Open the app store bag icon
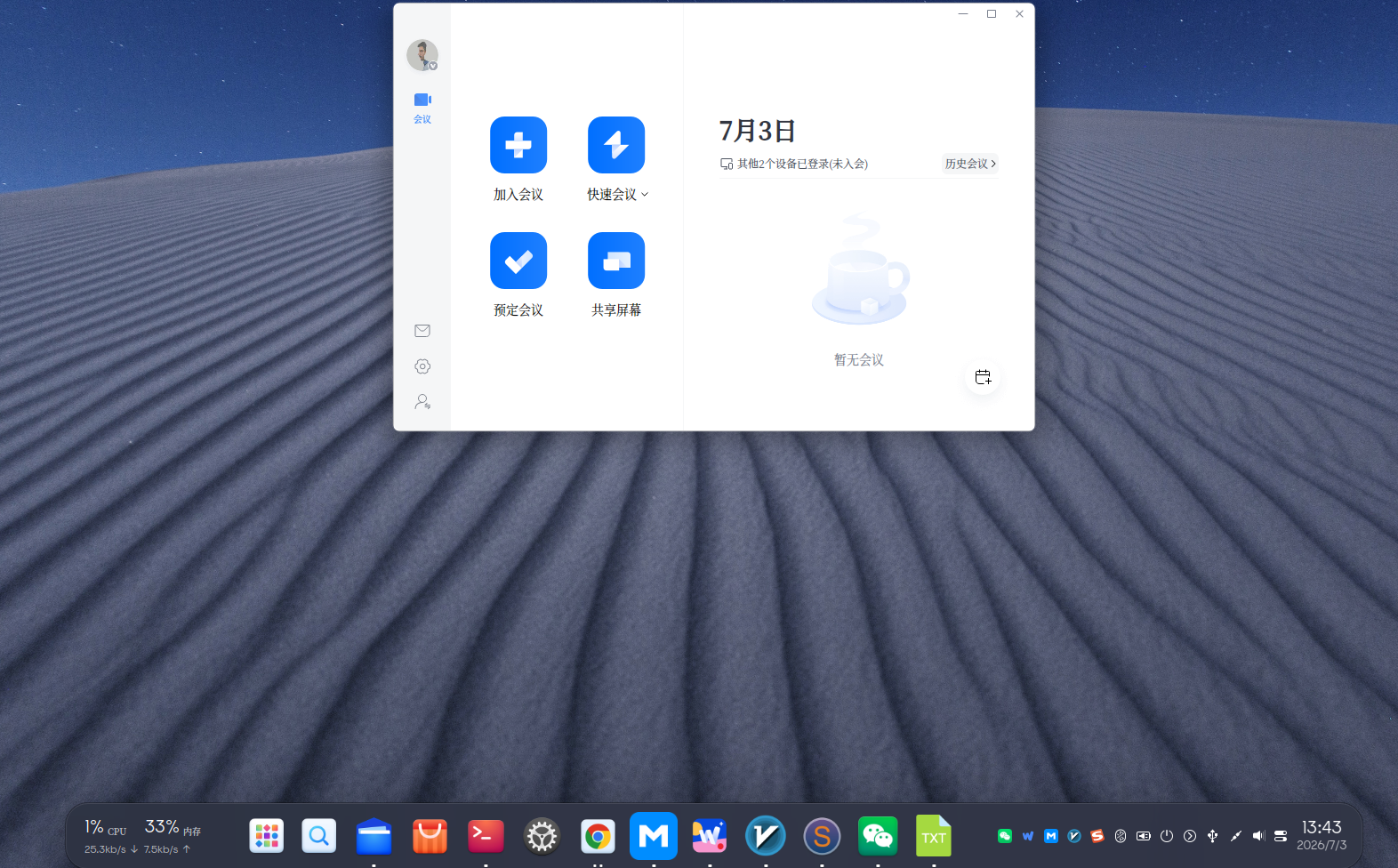Viewport: 1398px width, 868px height. 430,836
